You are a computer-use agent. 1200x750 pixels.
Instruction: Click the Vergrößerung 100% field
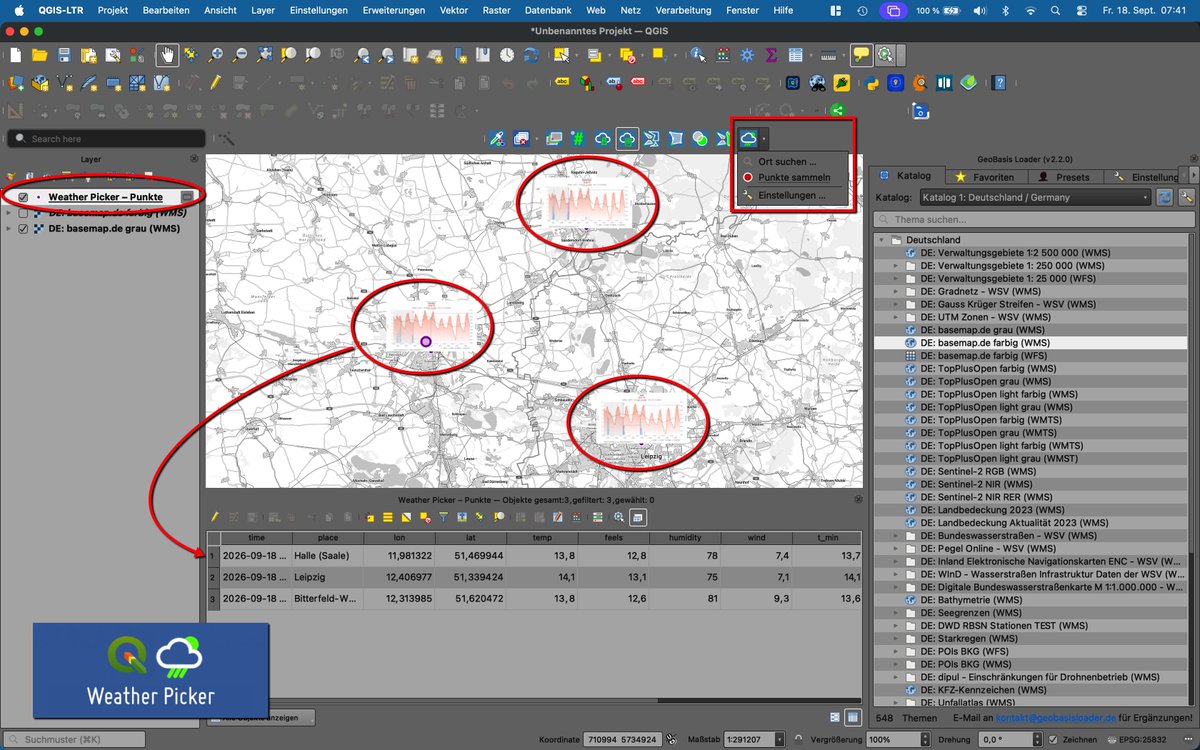(x=896, y=739)
